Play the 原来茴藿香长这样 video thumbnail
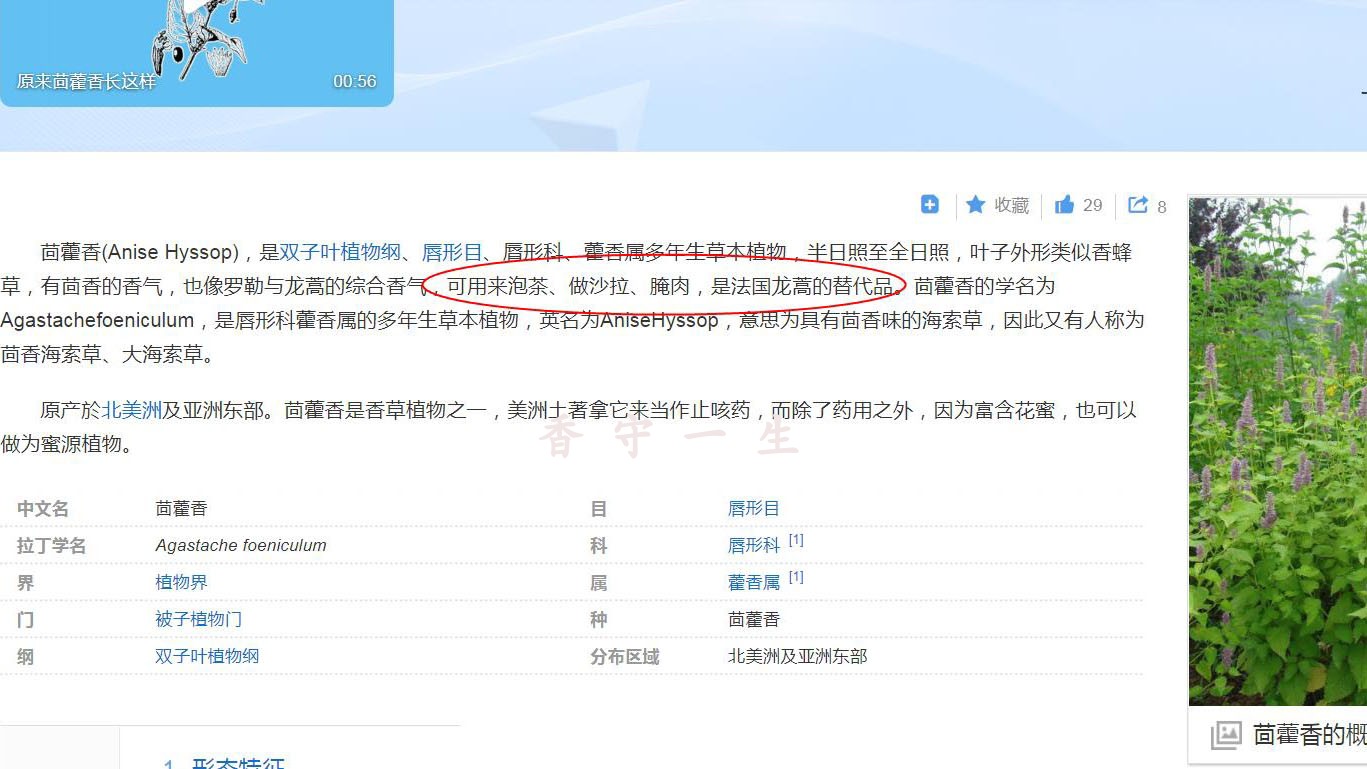This screenshot has width=1367, height=769. click(196, 53)
